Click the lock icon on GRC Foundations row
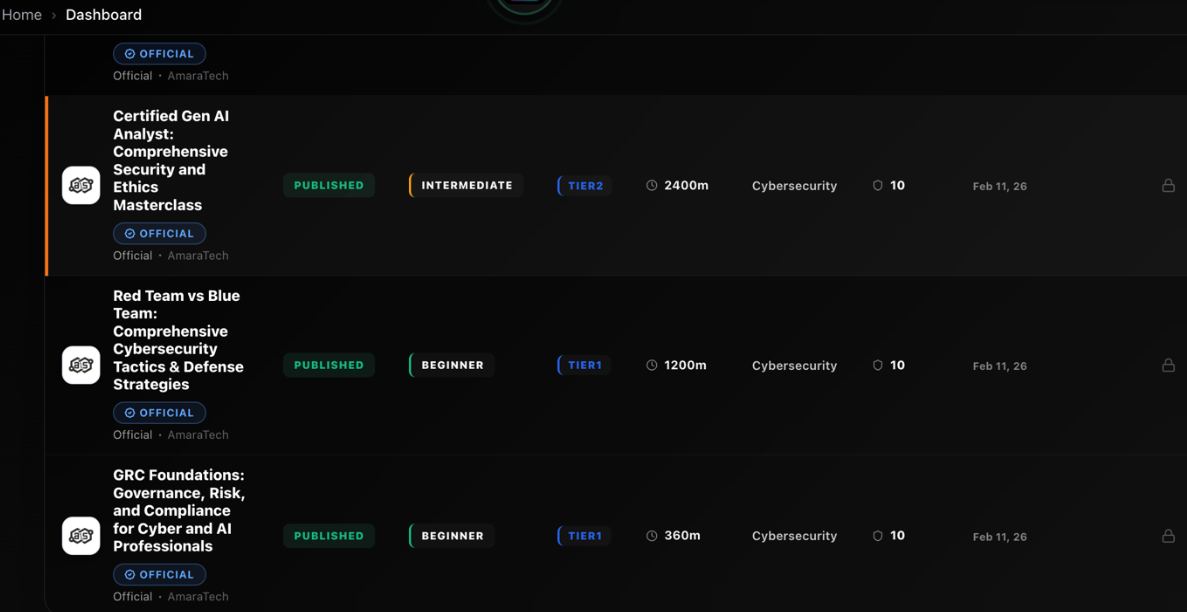This screenshot has height=612, width=1187. click(1167, 536)
